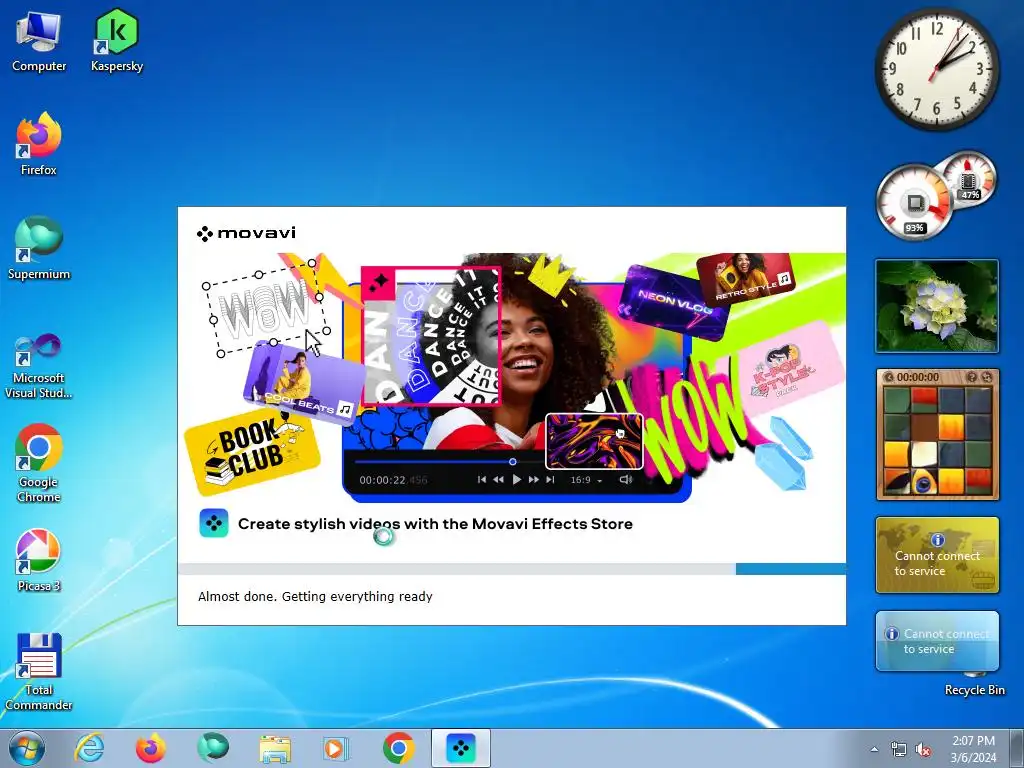1024x768 pixels.
Task: Select the Firefox desktop shortcut
Action: click(x=39, y=144)
